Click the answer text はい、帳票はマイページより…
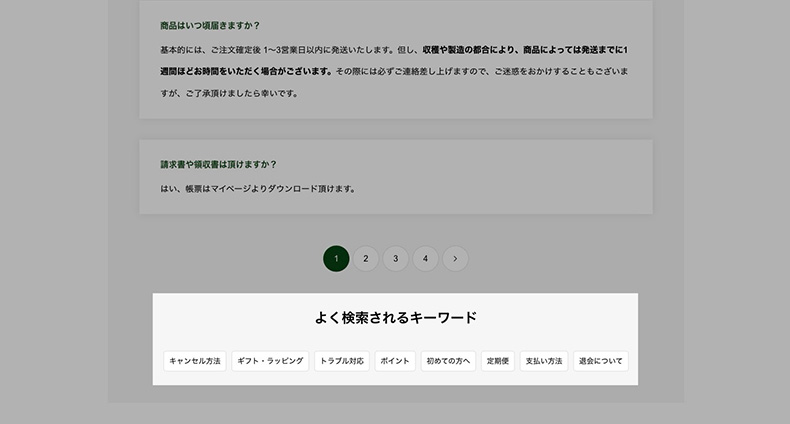 [x=258, y=189]
